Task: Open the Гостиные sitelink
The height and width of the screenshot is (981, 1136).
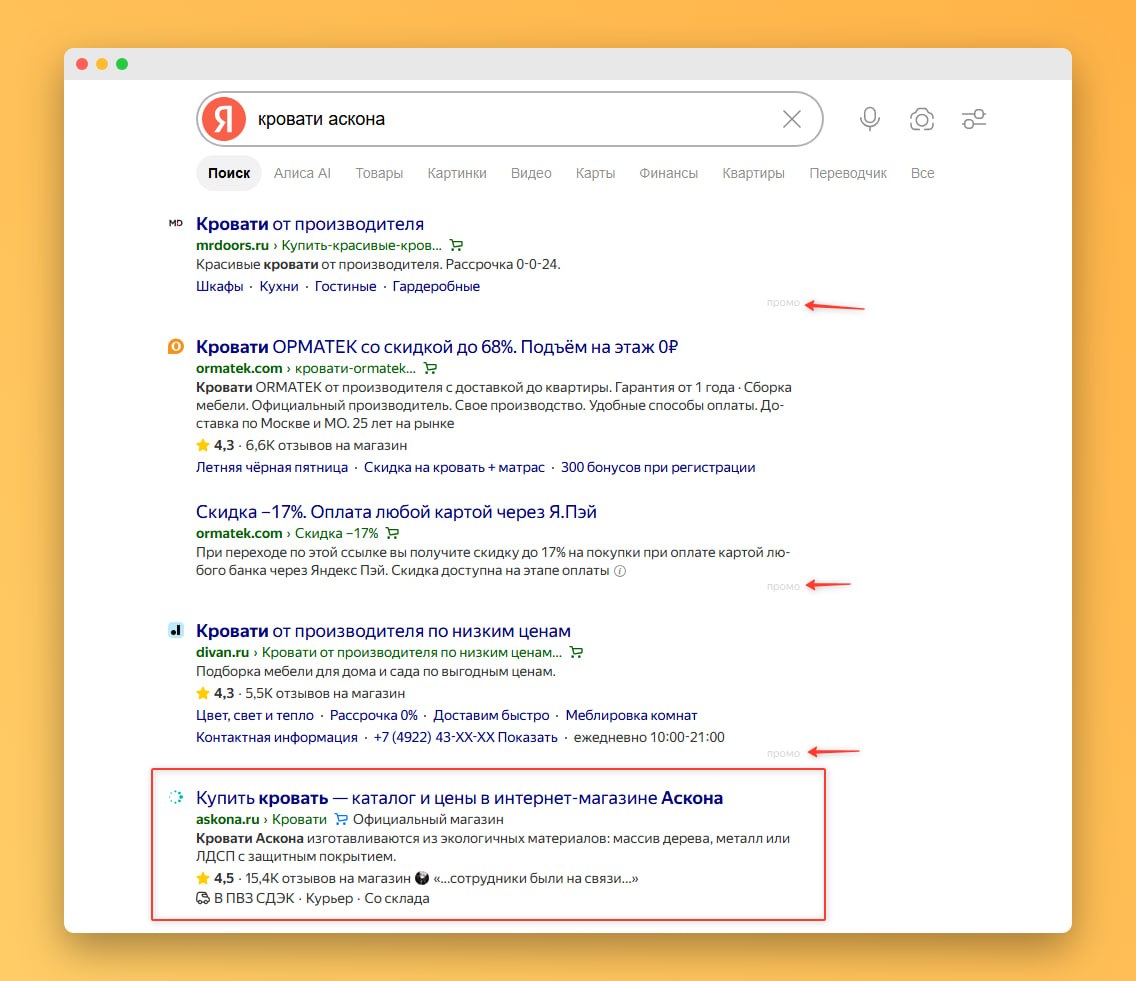Action: pyautogui.click(x=346, y=286)
